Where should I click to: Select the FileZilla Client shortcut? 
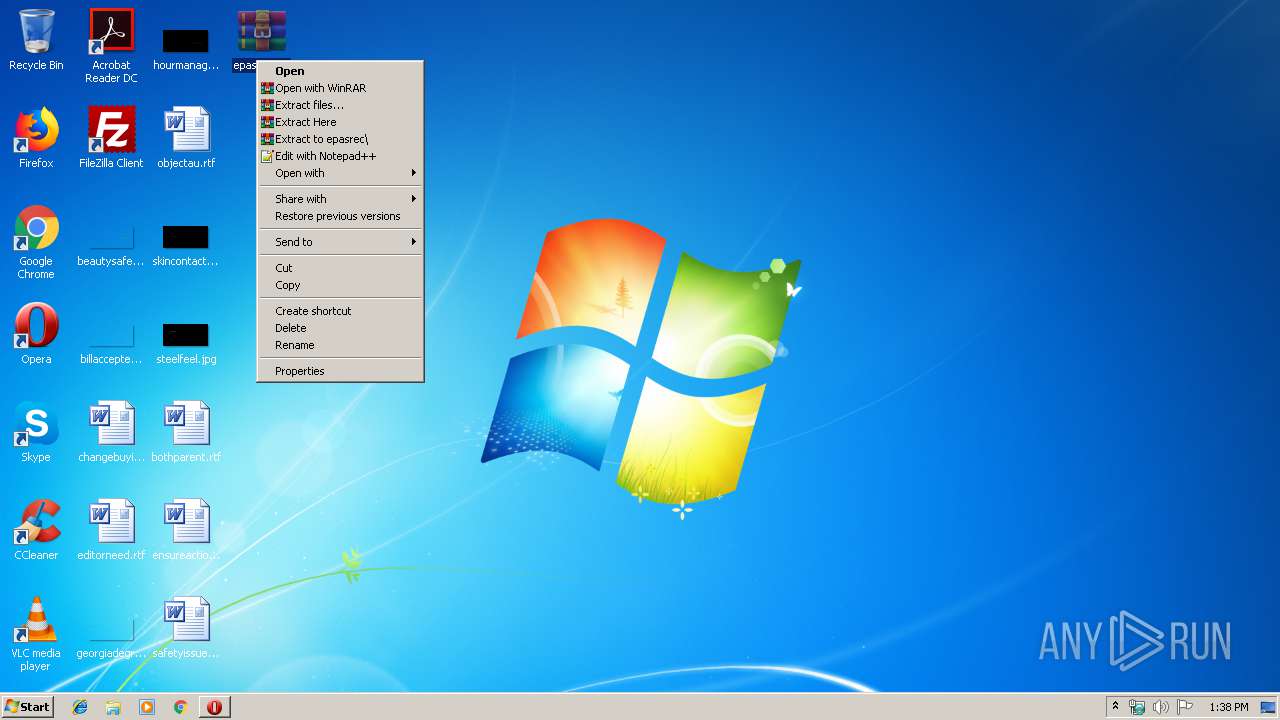[111, 138]
